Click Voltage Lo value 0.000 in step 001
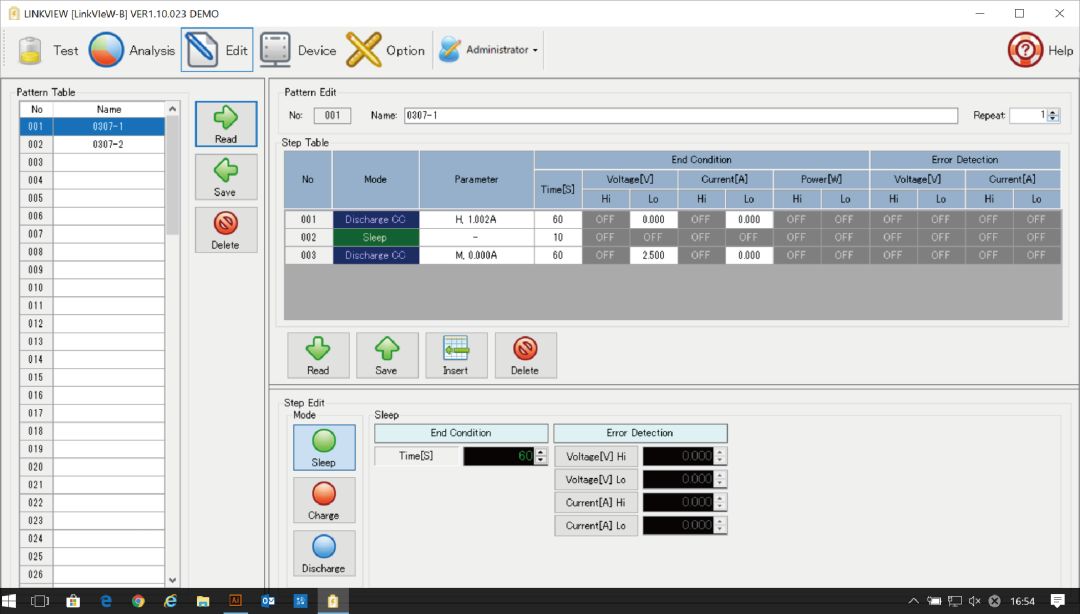This screenshot has height=614, width=1080. 654,220
